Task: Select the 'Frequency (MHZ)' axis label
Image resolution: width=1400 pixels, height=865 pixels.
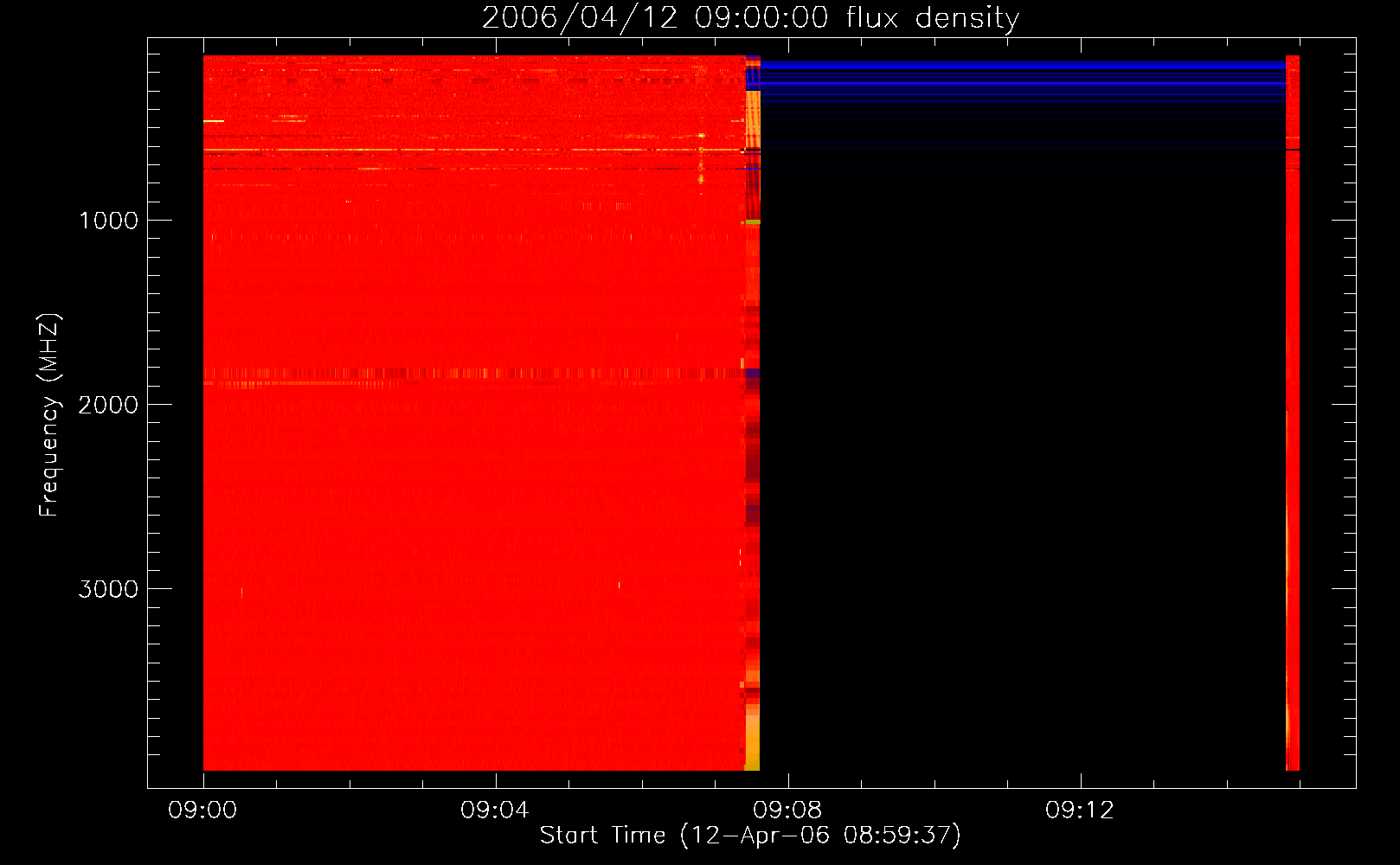Action: 50,415
